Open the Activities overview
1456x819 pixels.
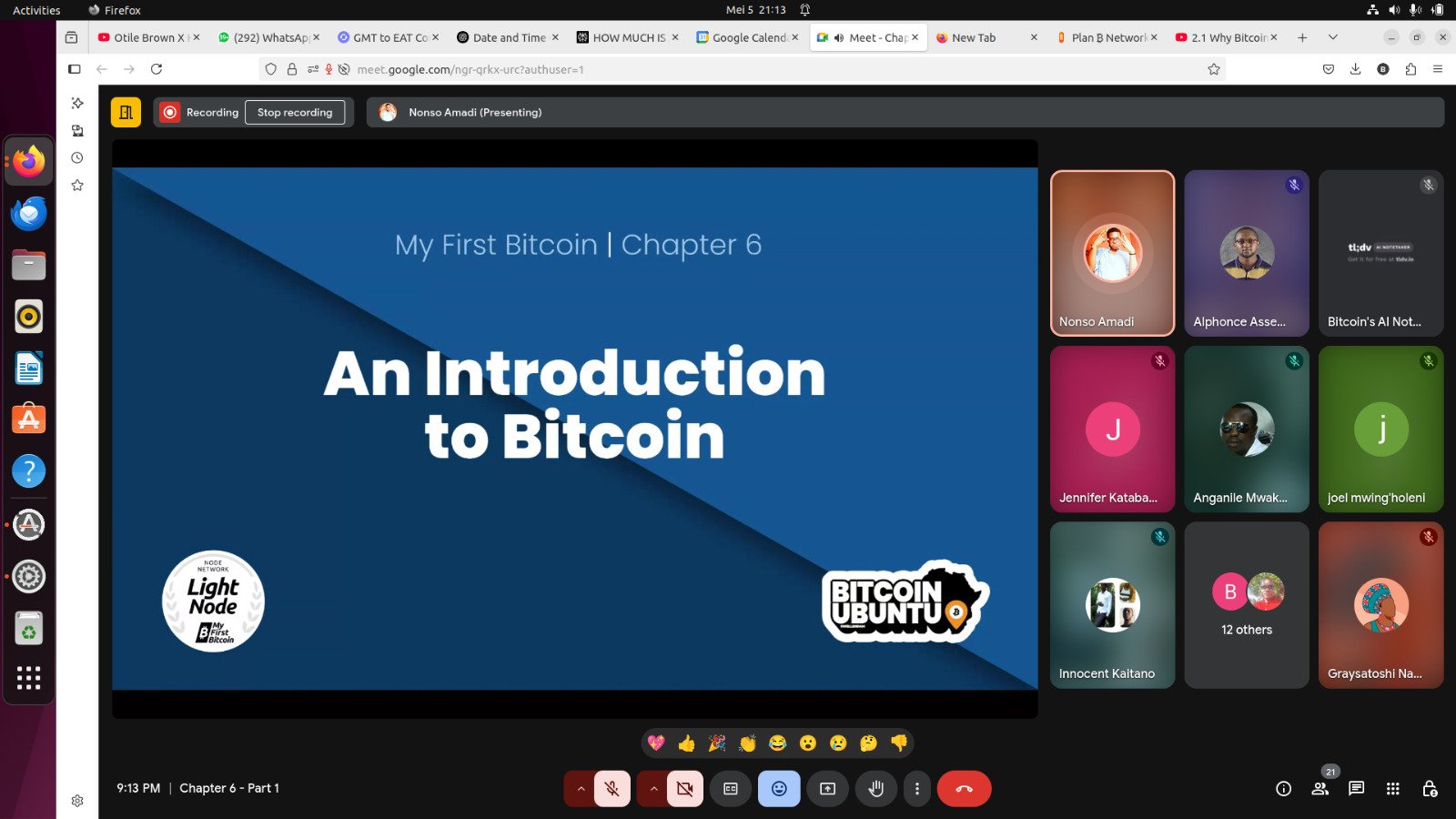pyautogui.click(x=36, y=10)
